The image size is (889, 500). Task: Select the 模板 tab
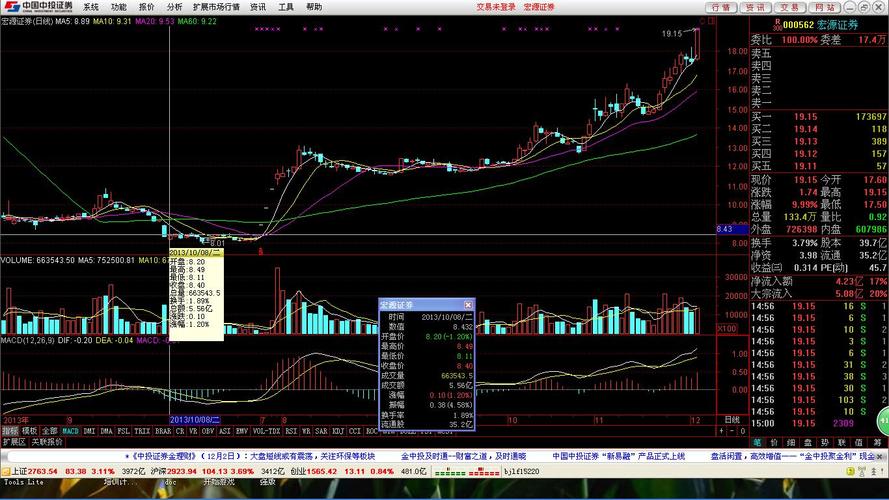(29, 431)
